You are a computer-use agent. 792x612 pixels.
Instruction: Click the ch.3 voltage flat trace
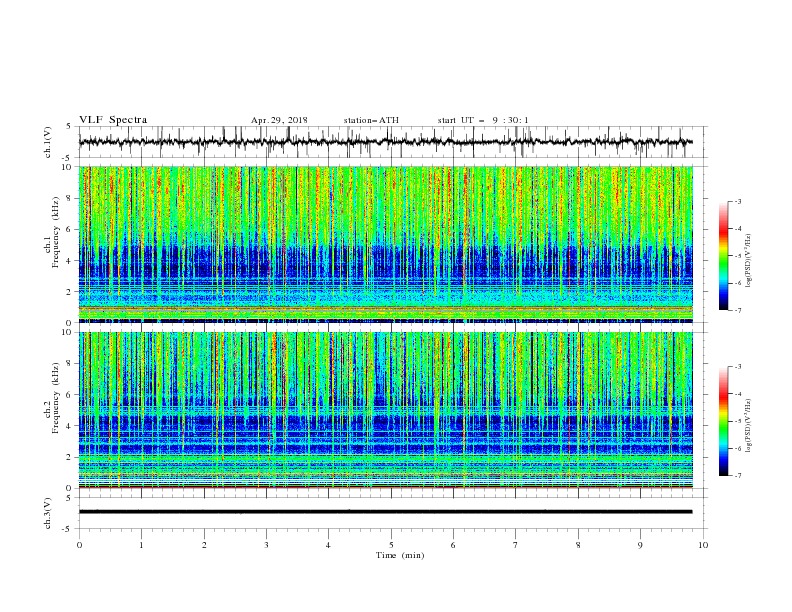(x=386, y=512)
